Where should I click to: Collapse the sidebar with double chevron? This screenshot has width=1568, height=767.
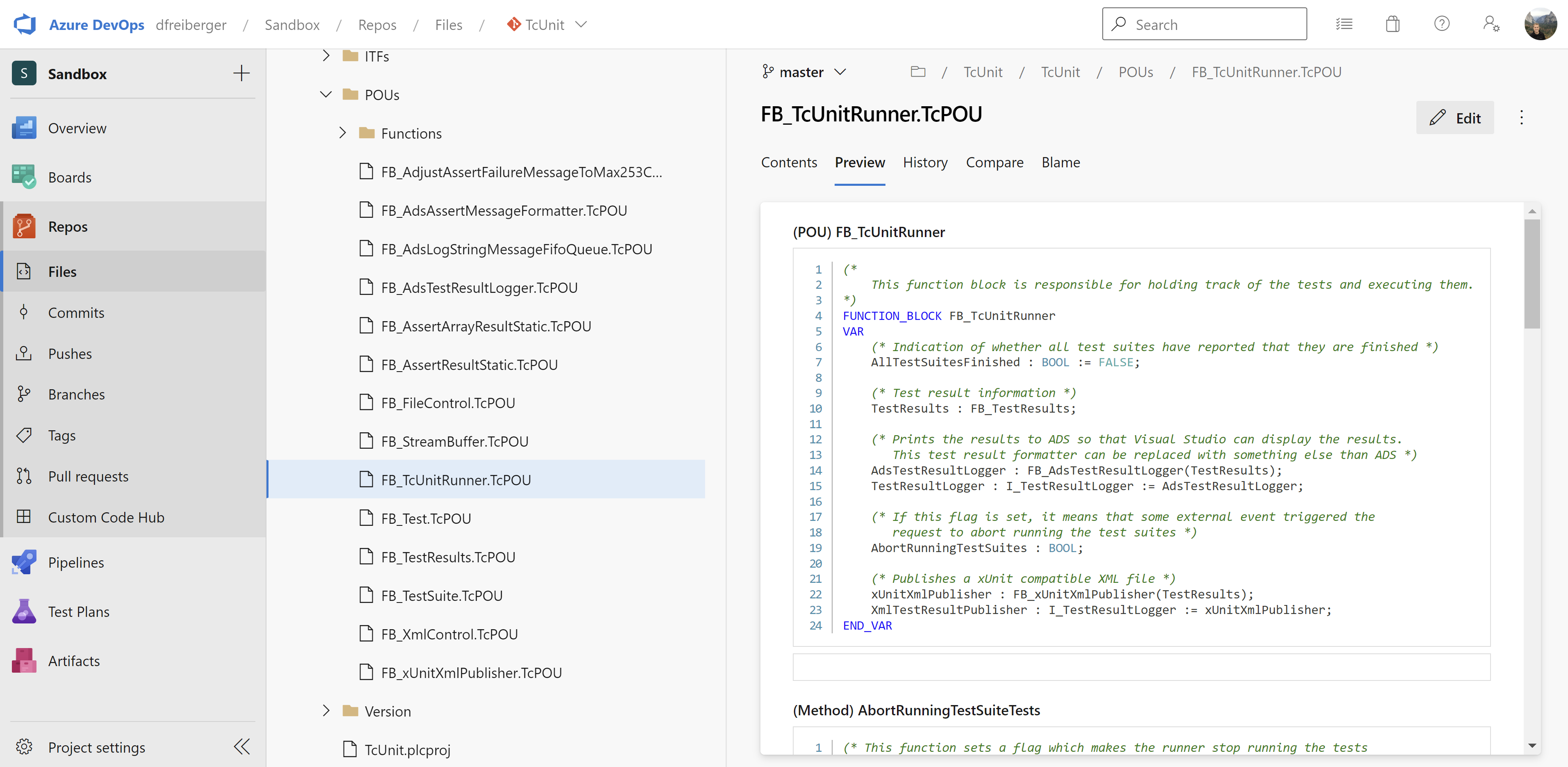(x=241, y=747)
